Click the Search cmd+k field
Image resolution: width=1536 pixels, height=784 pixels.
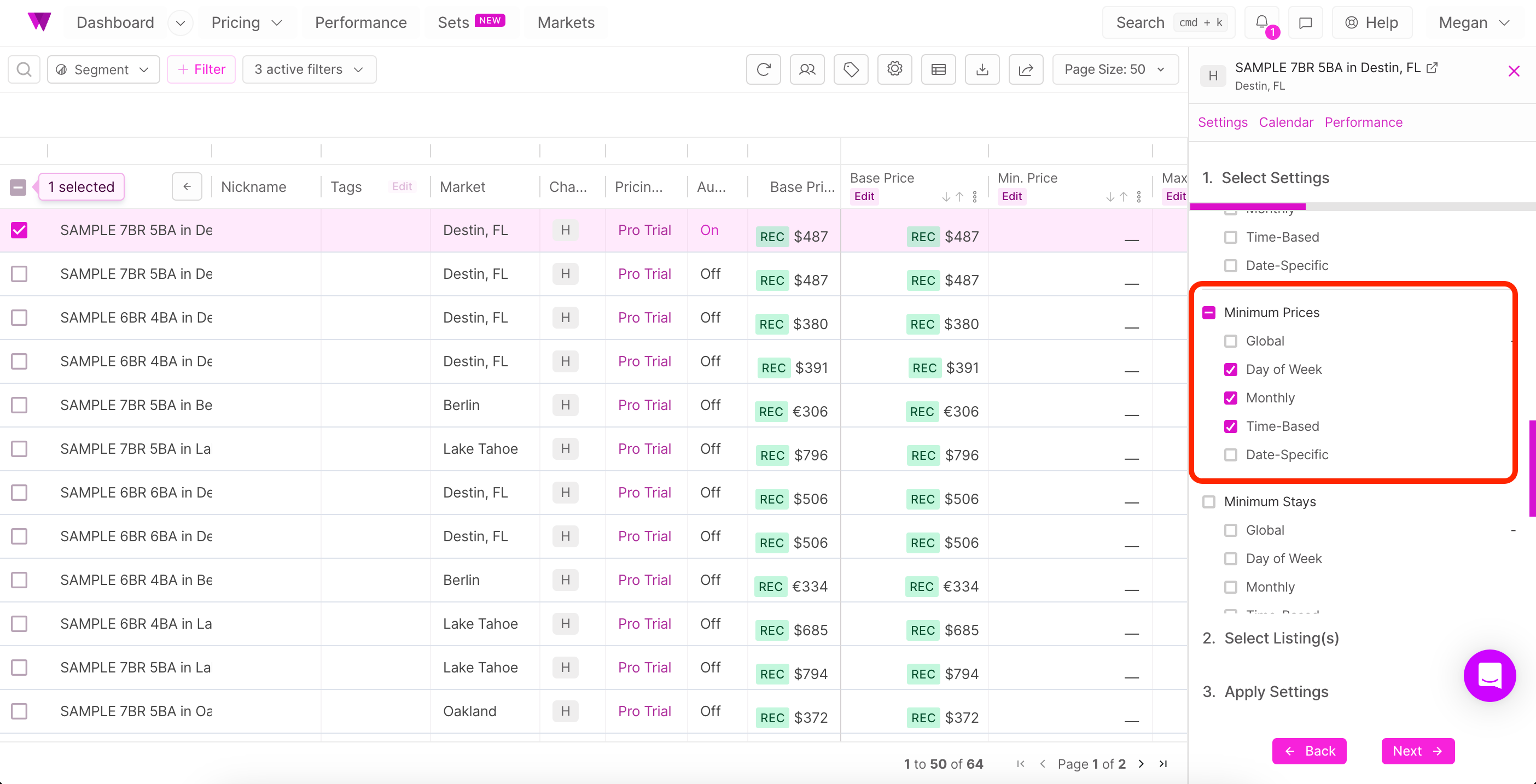tap(1168, 22)
